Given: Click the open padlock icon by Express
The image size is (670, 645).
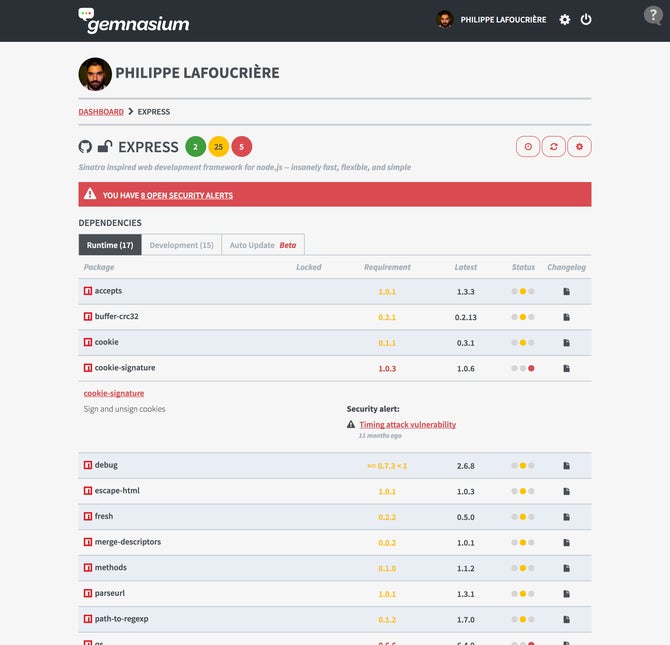Looking at the screenshot, I should pyautogui.click(x=105, y=147).
